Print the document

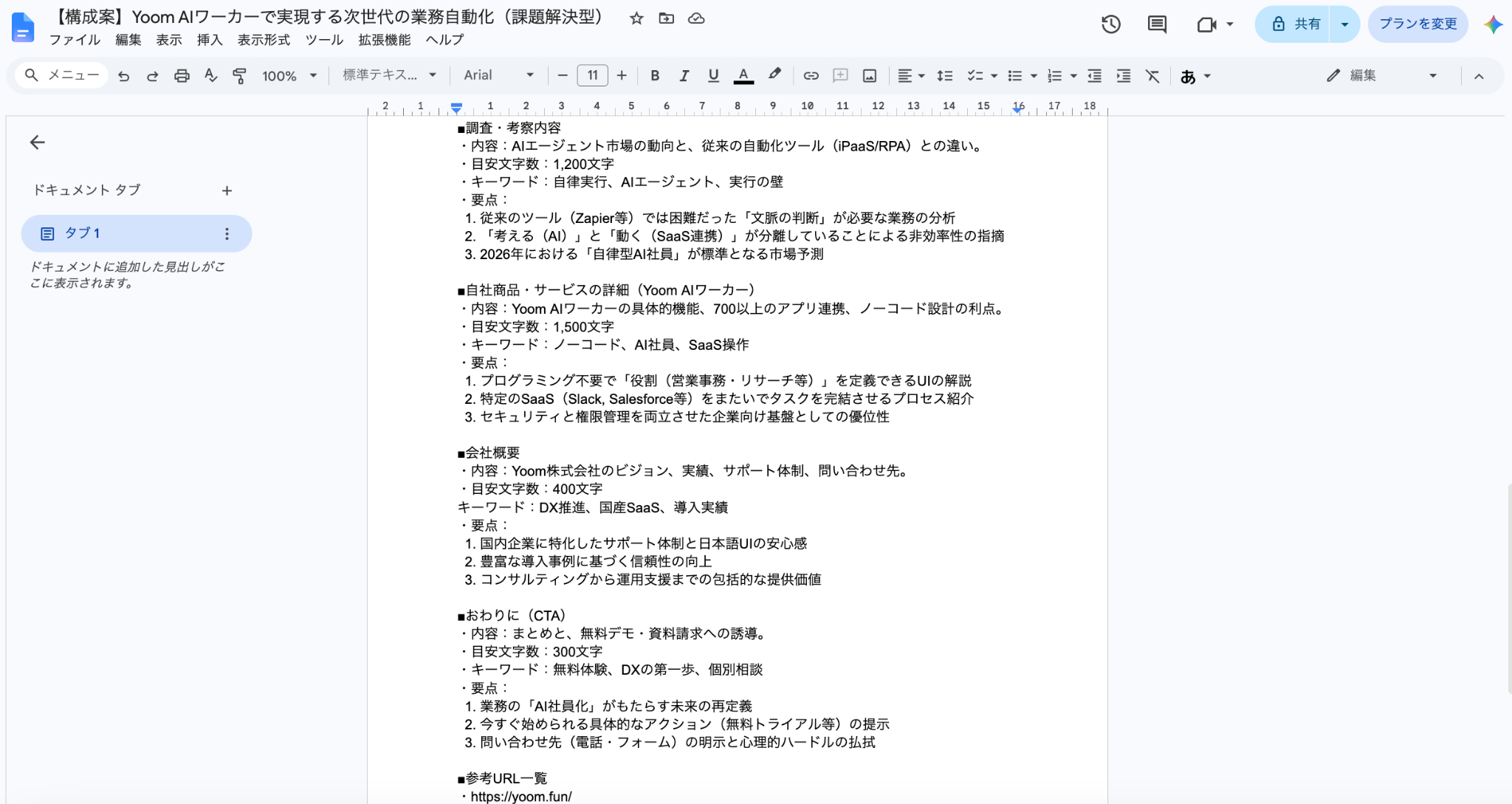coord(182,75)
